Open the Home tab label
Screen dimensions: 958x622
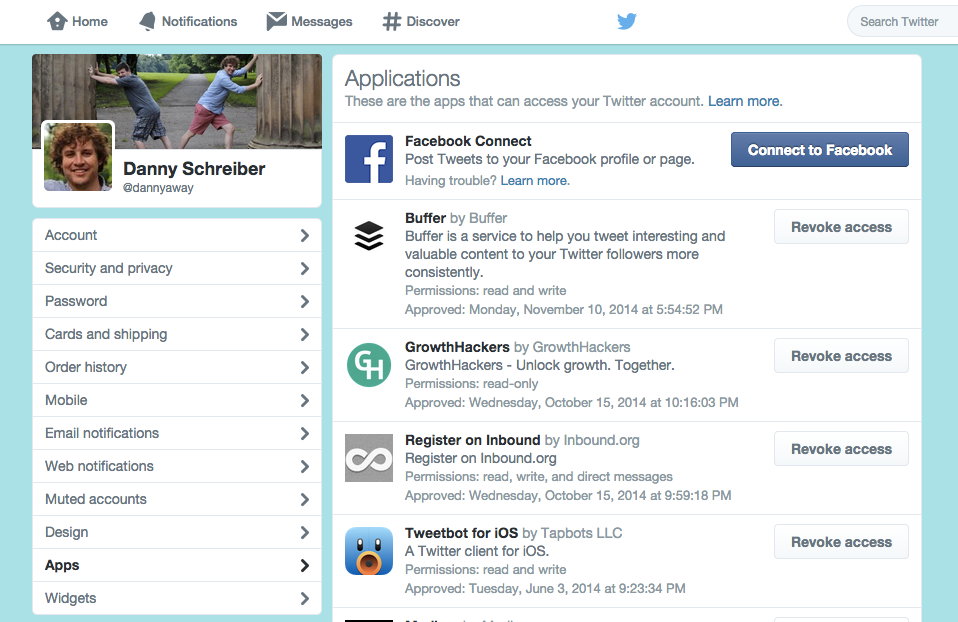[90, 21]
